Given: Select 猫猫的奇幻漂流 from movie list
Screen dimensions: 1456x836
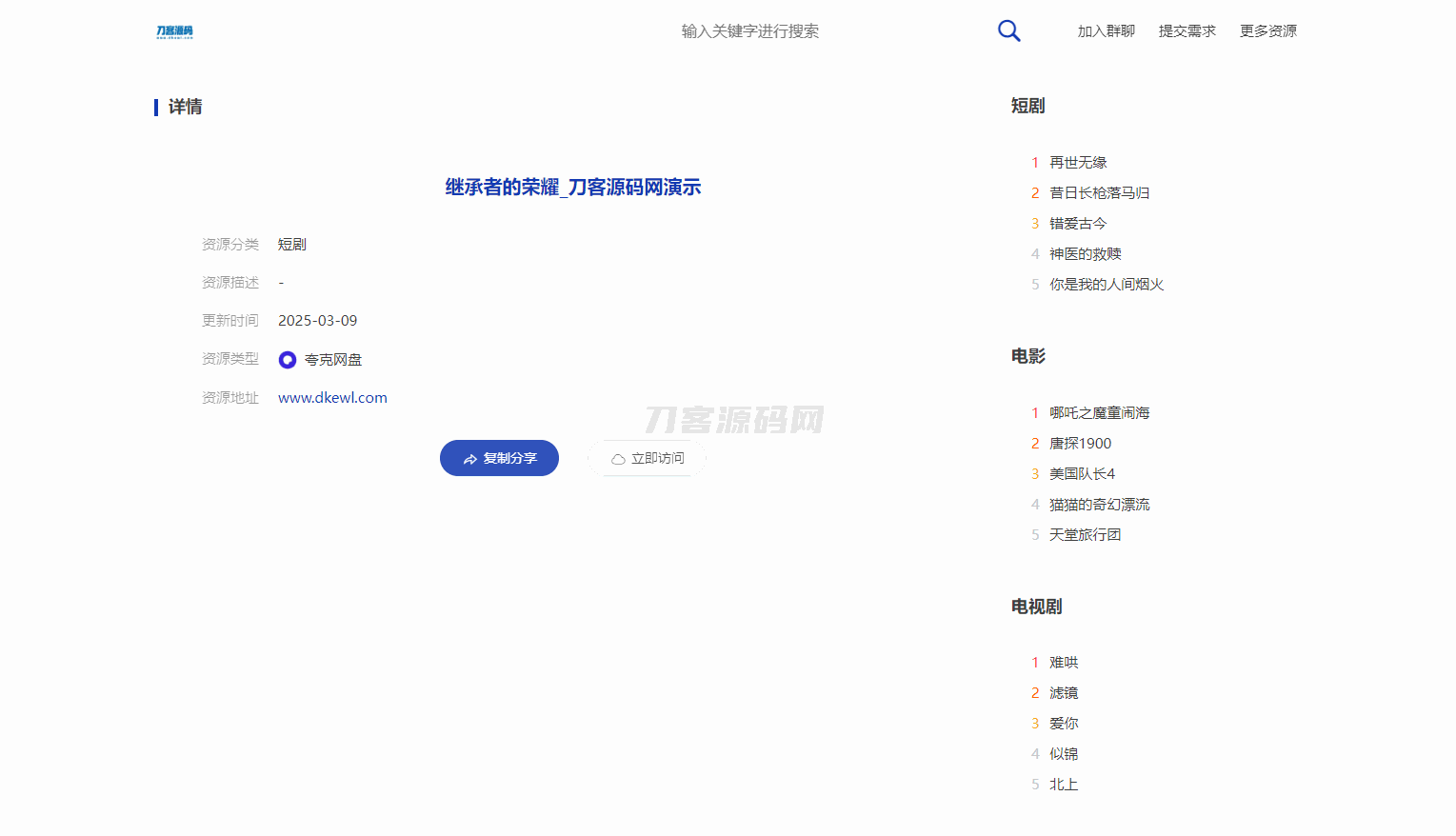Looking at the screenshot, I should coord(1099,505).
